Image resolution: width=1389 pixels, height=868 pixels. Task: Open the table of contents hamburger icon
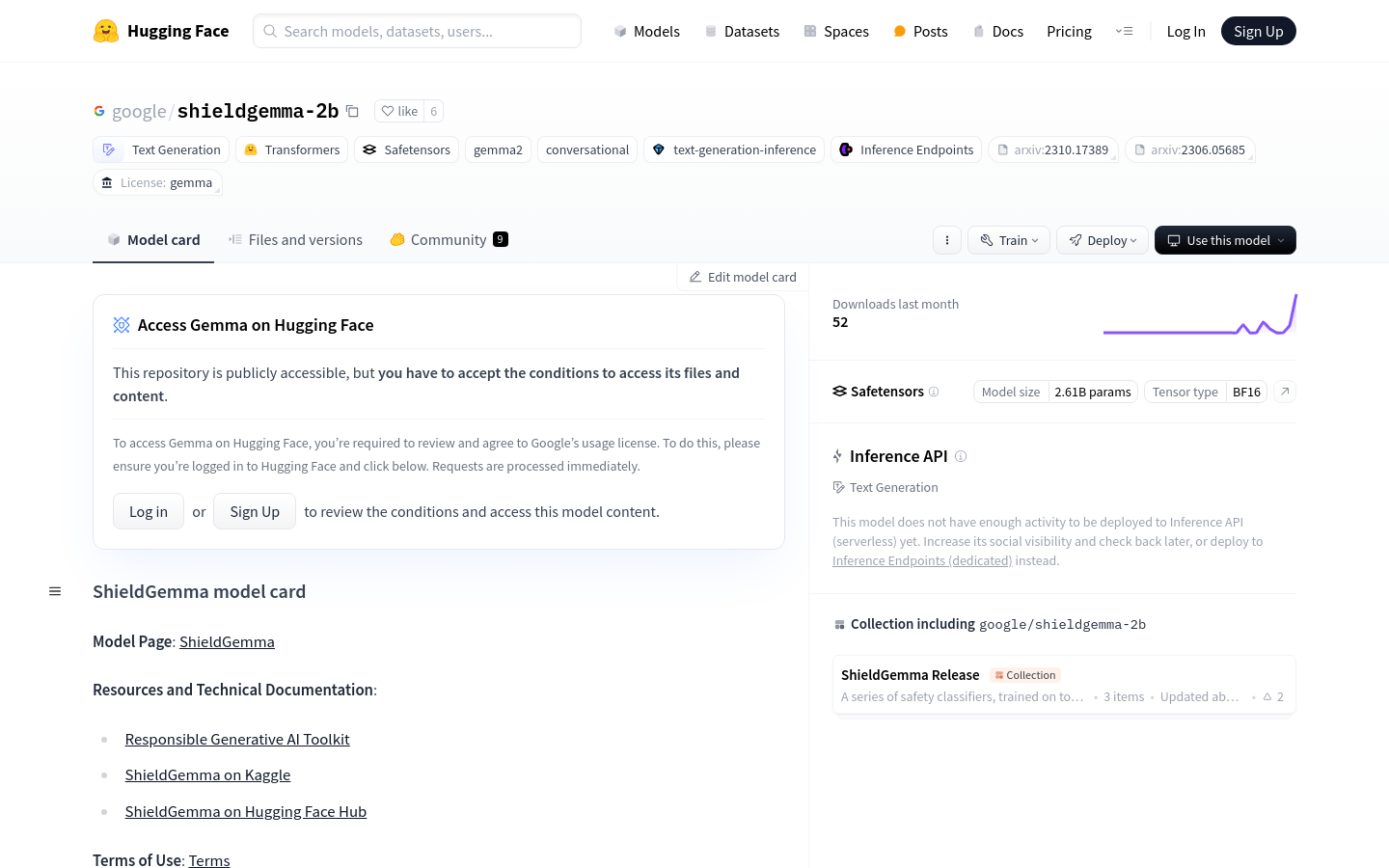55,591
